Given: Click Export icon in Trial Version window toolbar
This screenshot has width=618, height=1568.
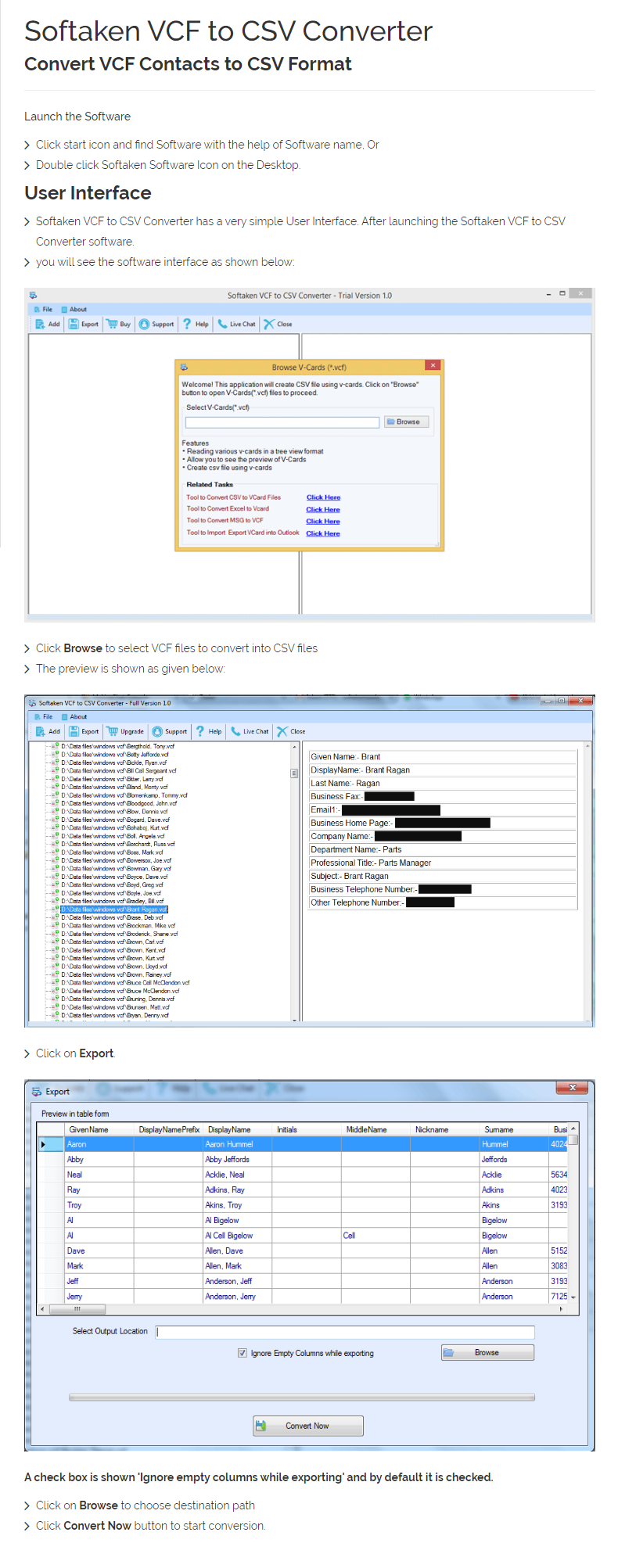Looking at the screenshot, I should tap(74, 324).
